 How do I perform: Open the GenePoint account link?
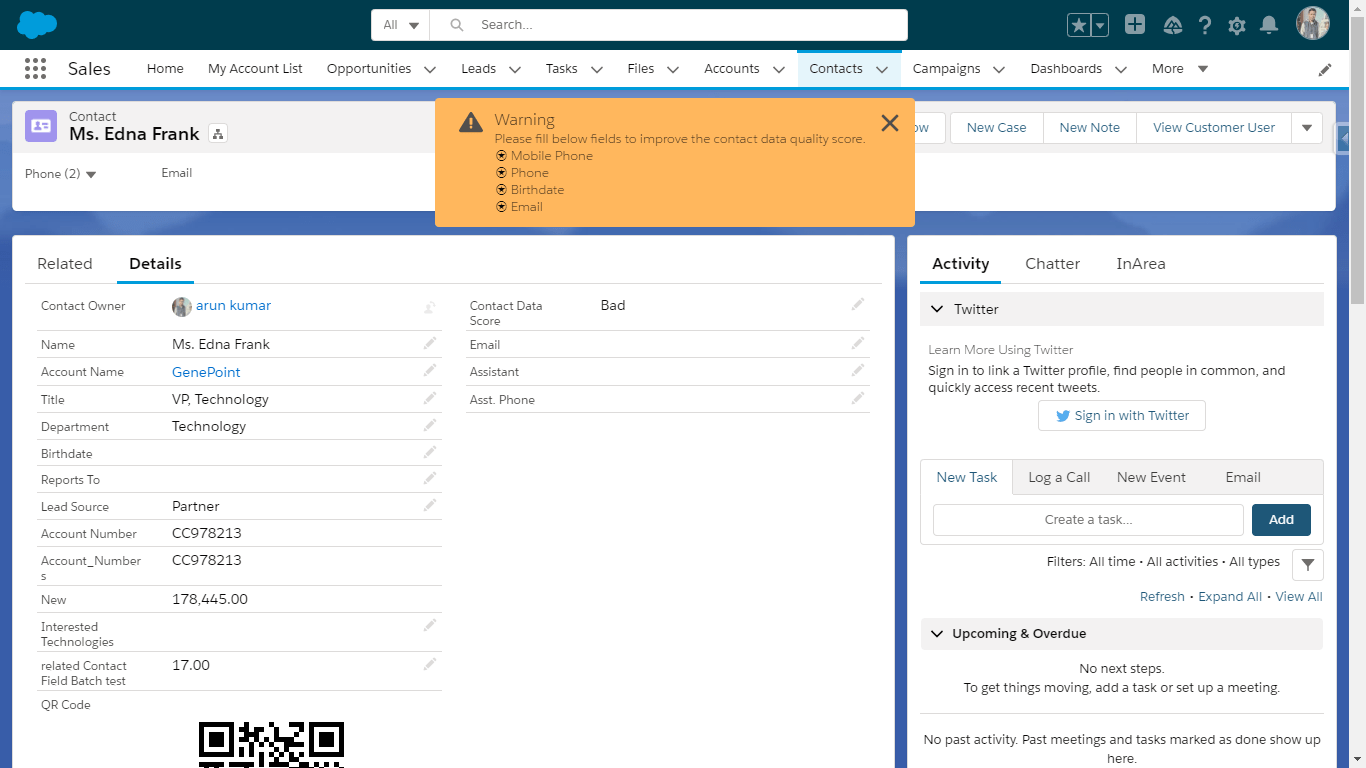point(206,372)
